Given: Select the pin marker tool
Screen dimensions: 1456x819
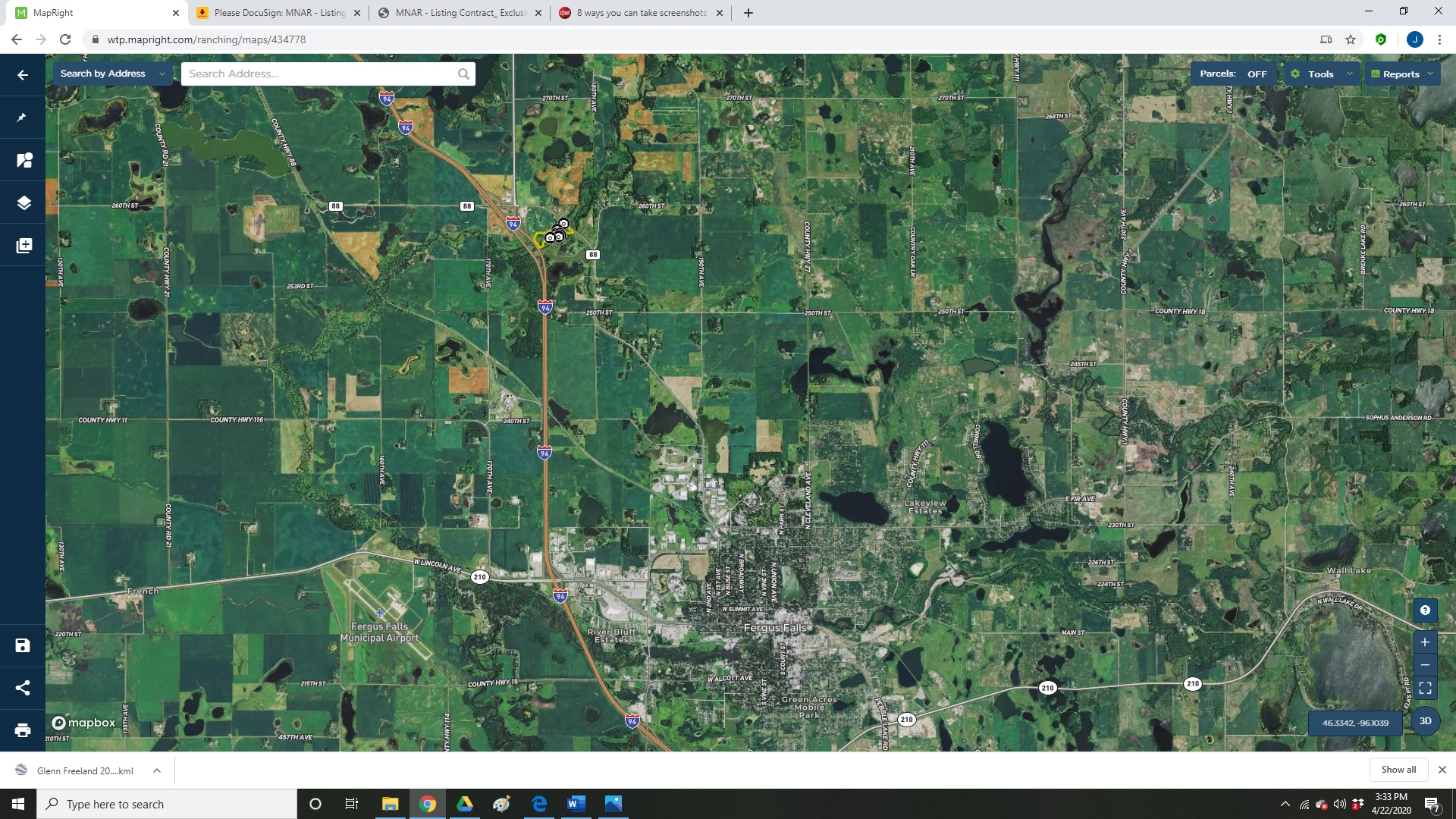Looking at the screenshot, I should tap(23, 118).
